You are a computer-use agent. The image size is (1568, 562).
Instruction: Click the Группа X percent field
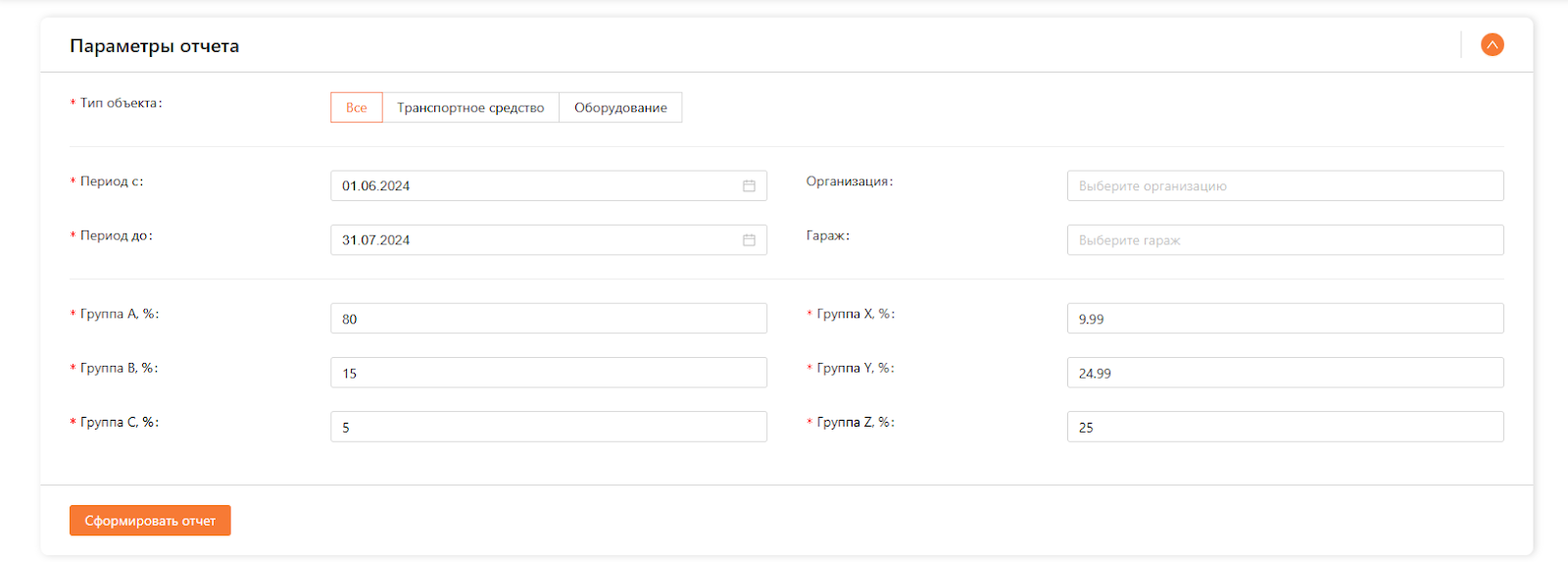click(x=1284, y=319)
